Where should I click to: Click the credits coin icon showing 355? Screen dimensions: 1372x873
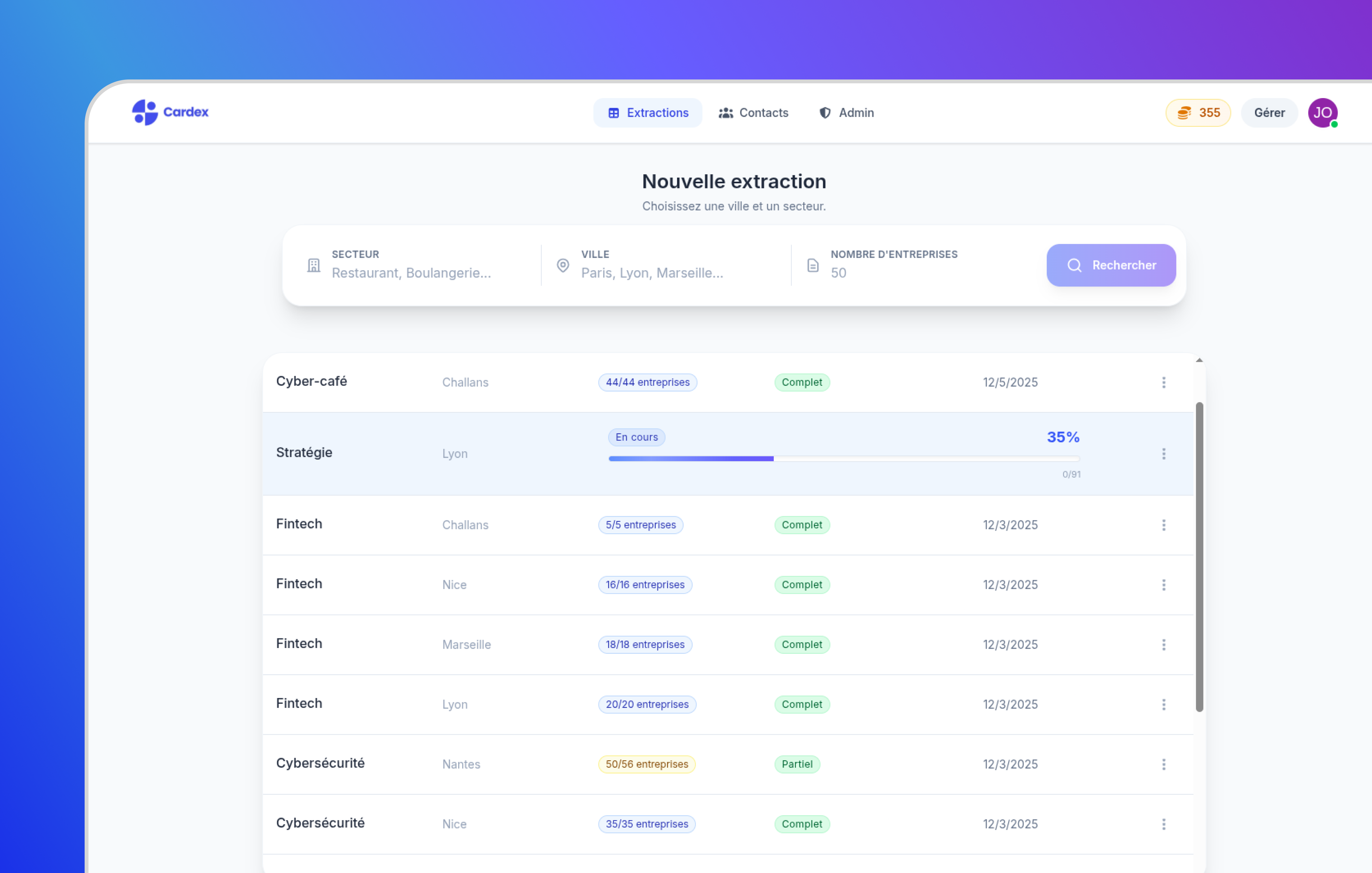click(x=1184, y=113)
